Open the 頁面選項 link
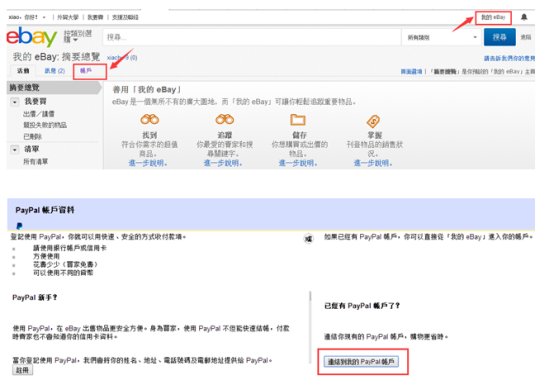Image resolution: width=554 pixels, height=385 pixels. [x=411, y=72]
